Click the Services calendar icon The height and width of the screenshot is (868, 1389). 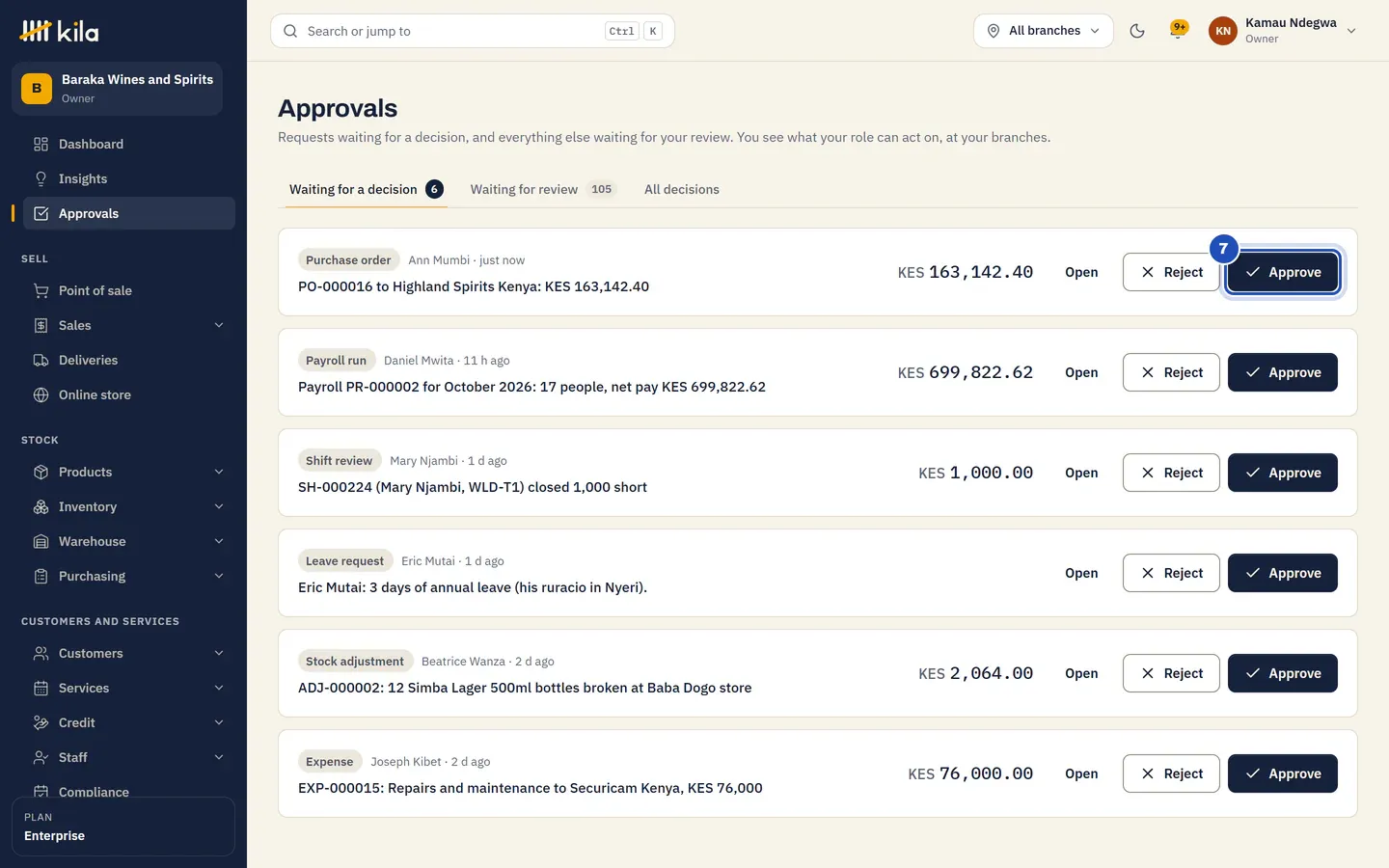coord(41,688)
